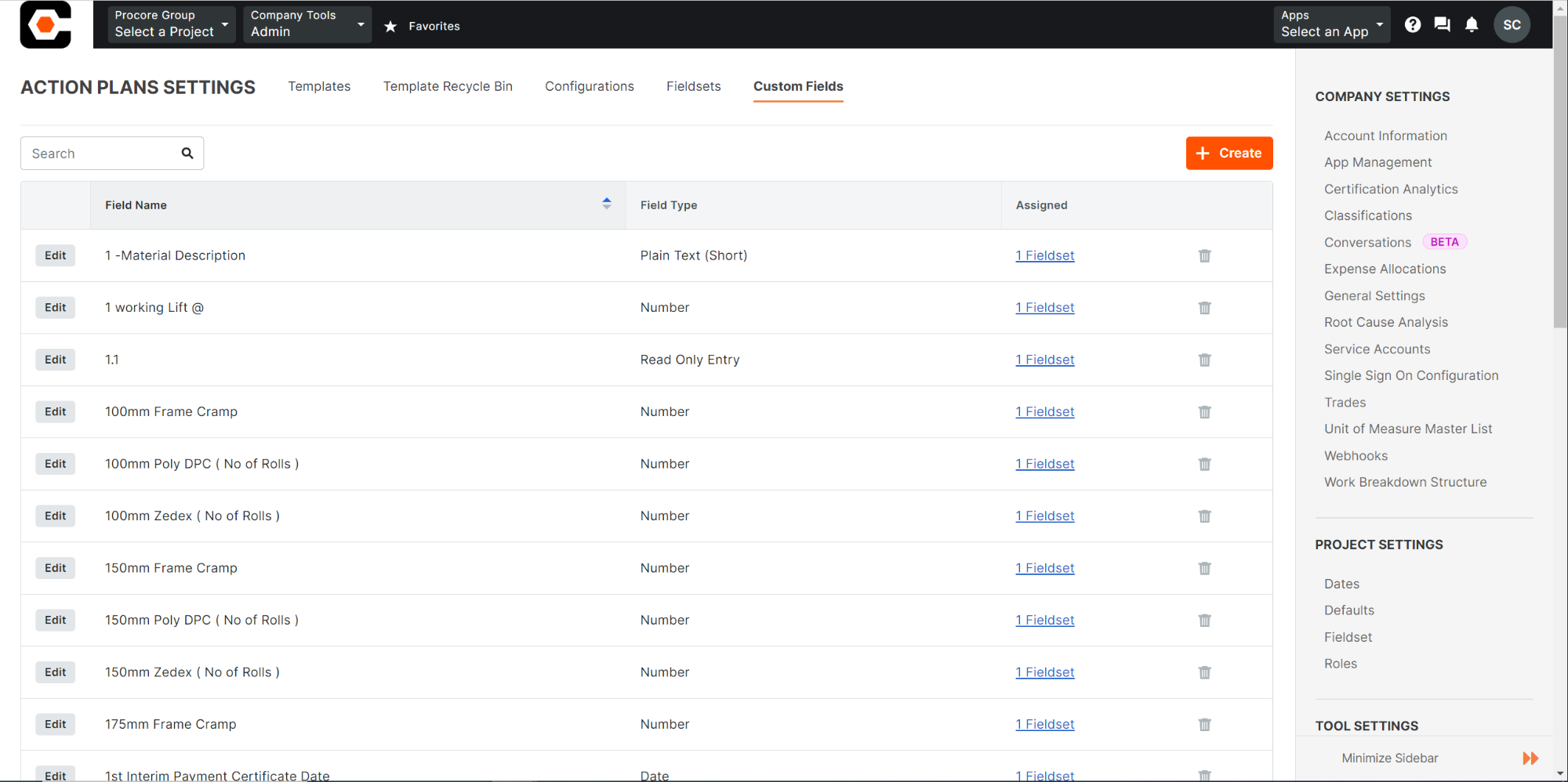
Task: Delete the 1.1 field
Action: tap(1204, 360)
